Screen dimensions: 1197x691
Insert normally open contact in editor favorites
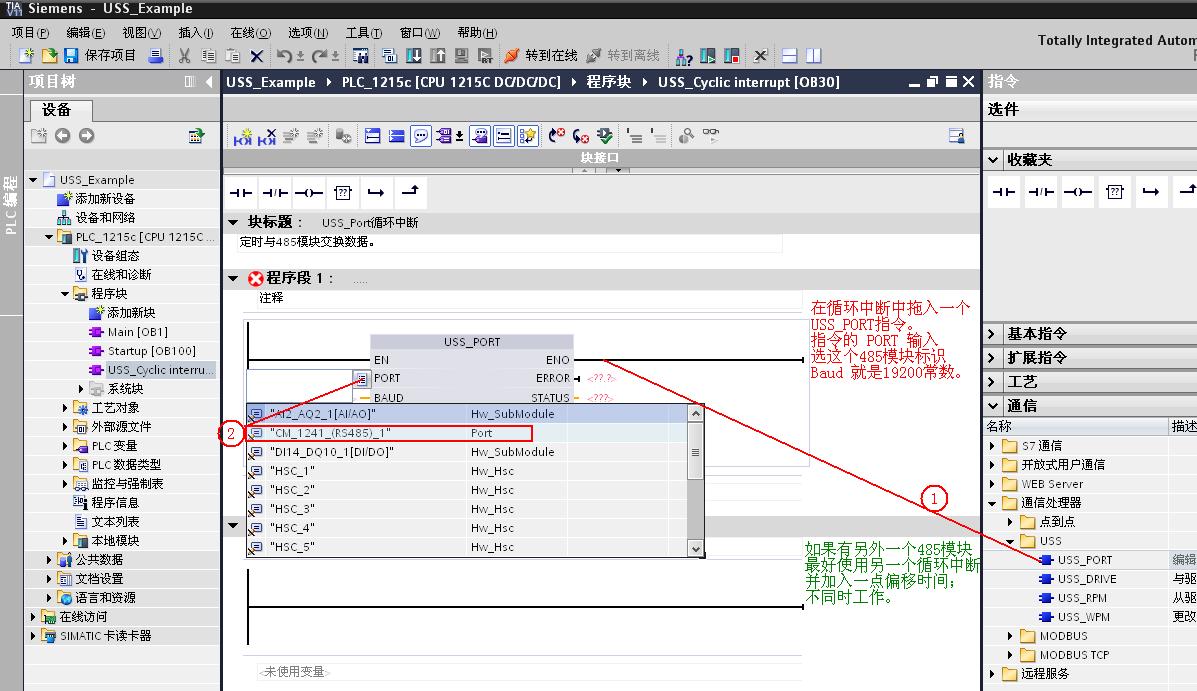[240, 192]
